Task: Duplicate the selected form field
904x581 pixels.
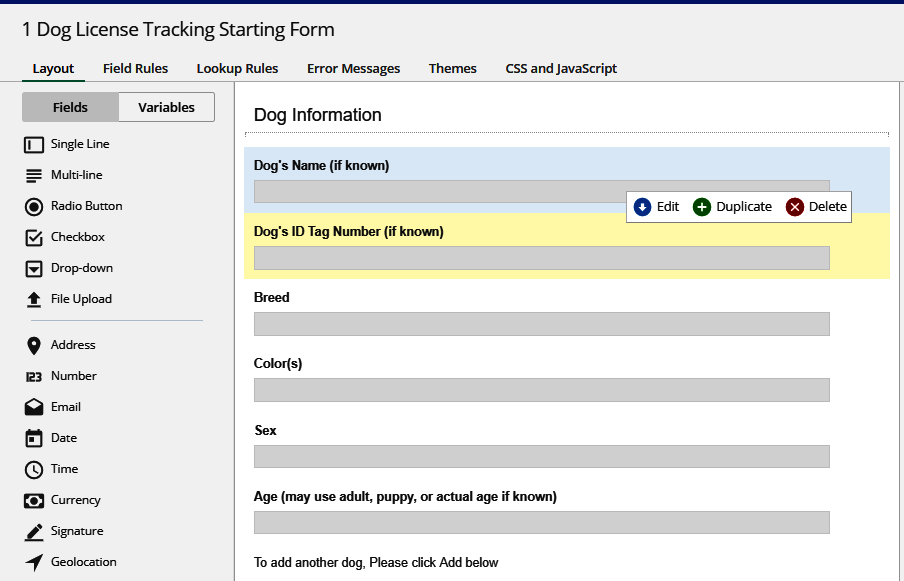Action: pos(733,207)
